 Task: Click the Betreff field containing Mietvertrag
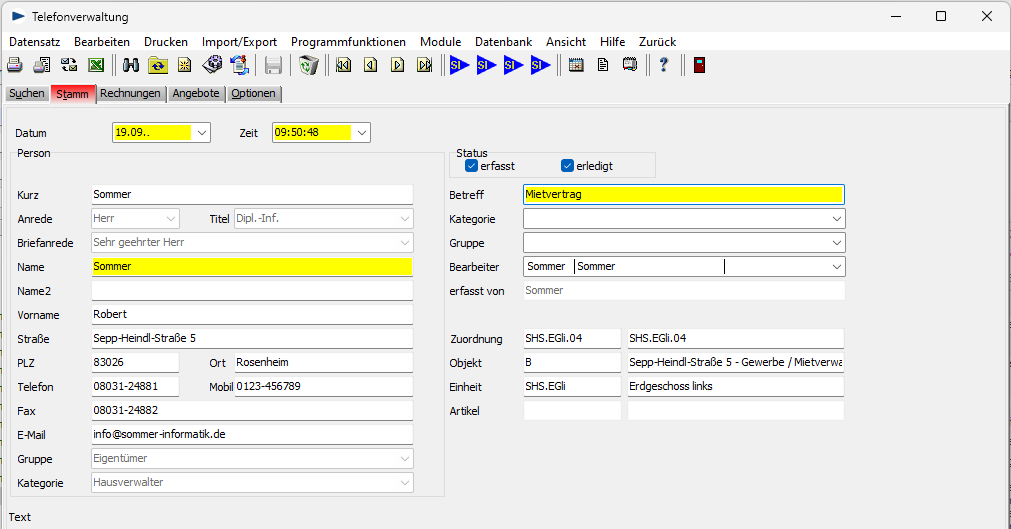(x=683, y=195)
